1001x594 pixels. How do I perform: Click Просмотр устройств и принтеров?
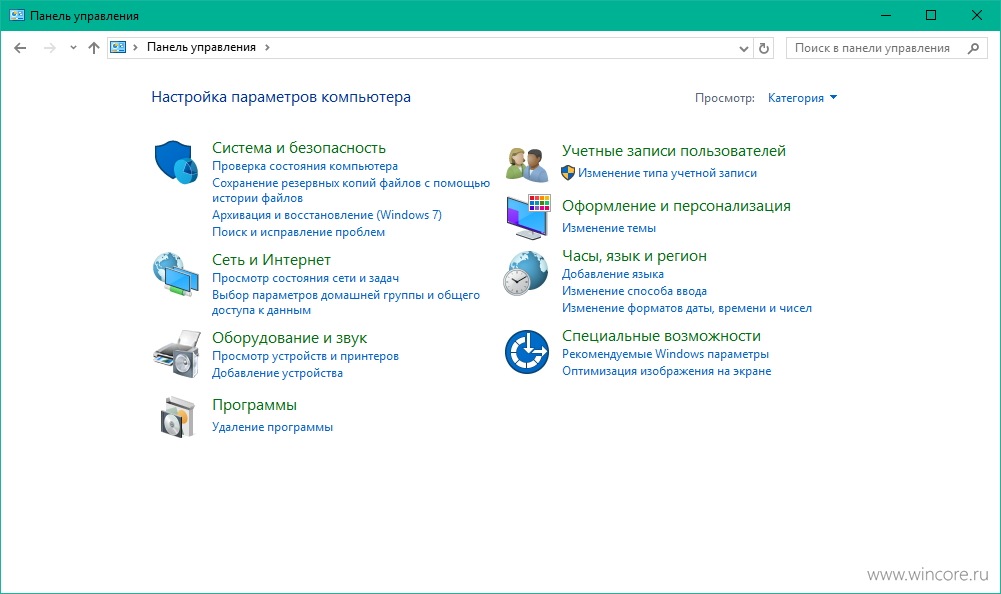coord(305,356)
